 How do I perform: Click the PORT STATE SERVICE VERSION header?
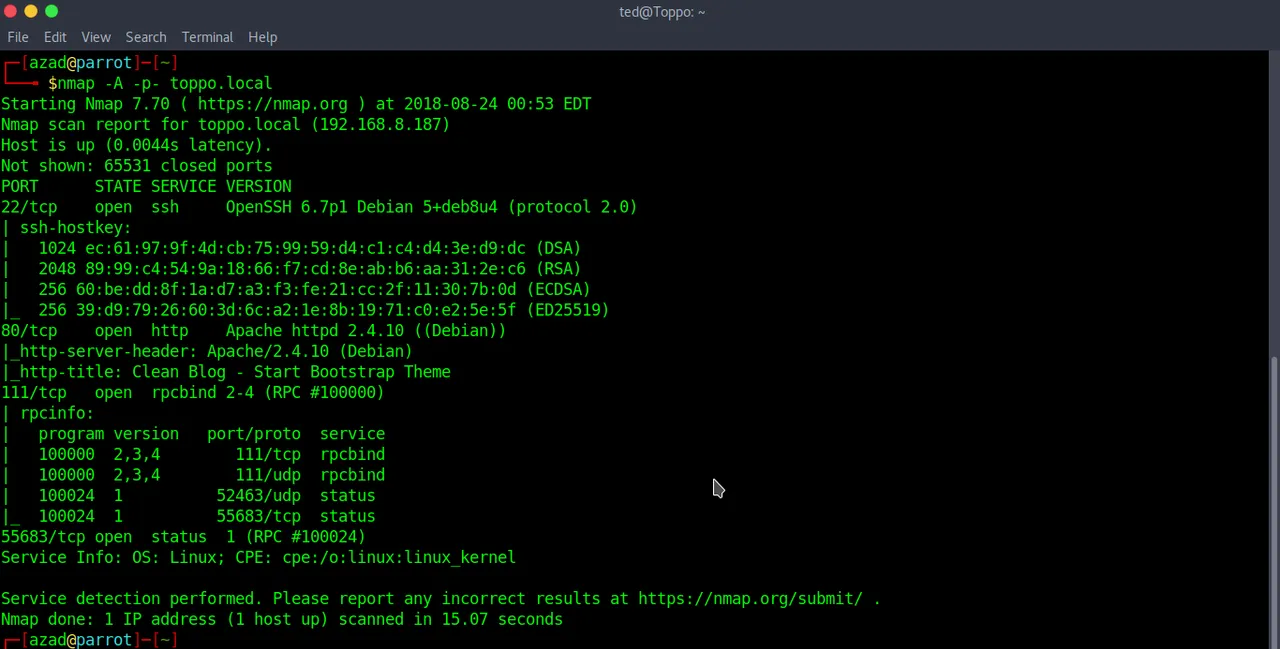click(x=146, y=186)
